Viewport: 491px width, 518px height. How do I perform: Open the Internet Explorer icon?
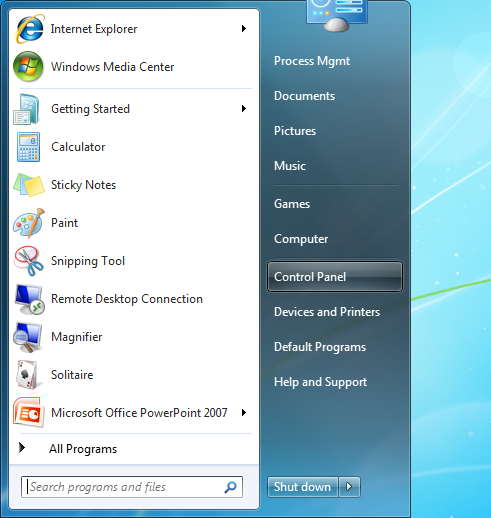29,29
